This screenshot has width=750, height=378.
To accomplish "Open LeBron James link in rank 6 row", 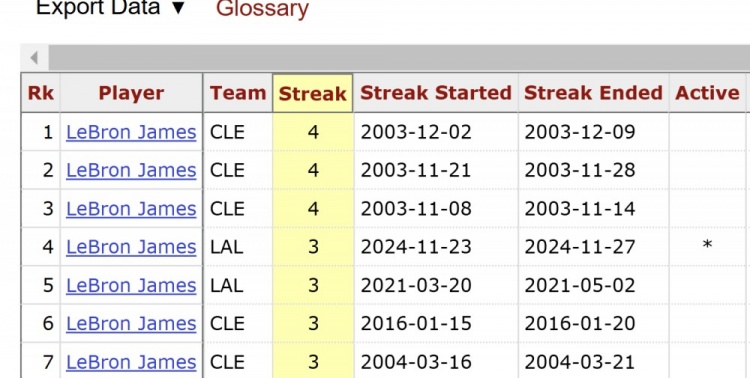I will pyautogui.click(x=131, y=323).
